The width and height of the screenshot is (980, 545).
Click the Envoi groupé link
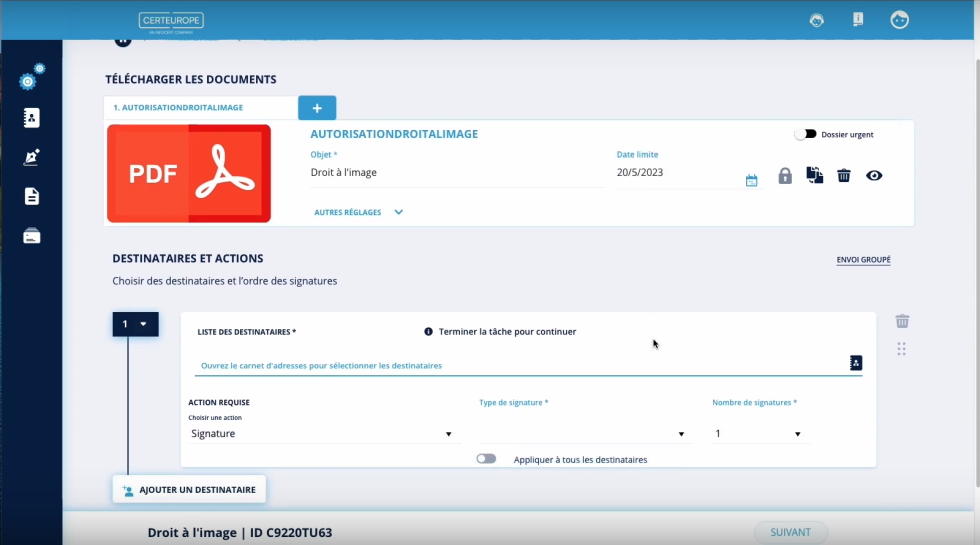(863, 260)
